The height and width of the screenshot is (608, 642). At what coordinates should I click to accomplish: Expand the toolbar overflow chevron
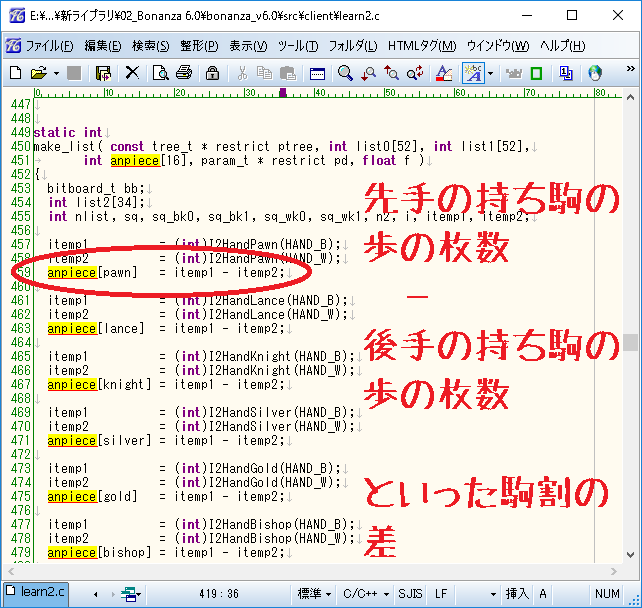(x=631, y=68)
